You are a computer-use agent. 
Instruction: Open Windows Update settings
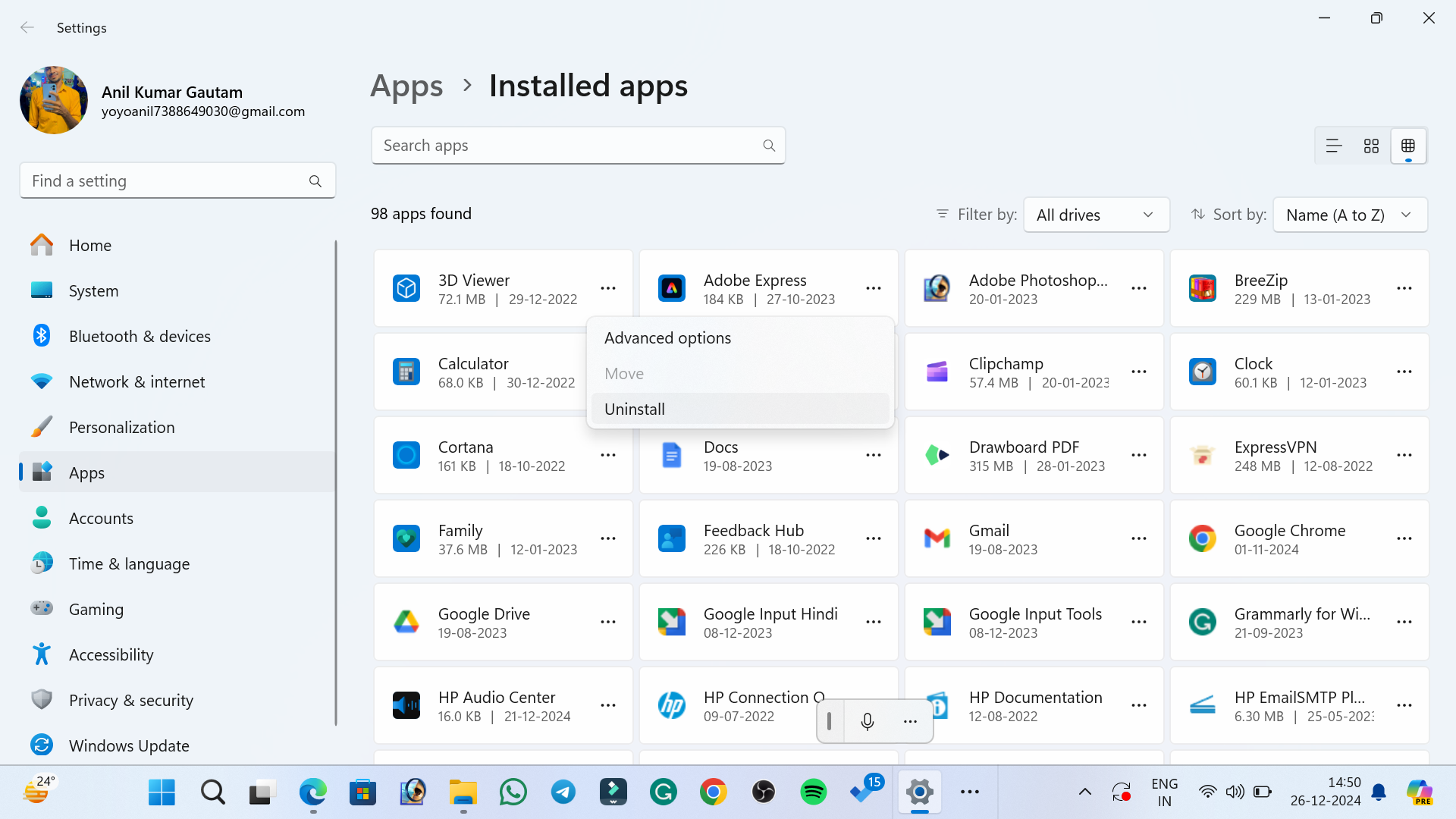pyautogui.click(x=176, y=746)
